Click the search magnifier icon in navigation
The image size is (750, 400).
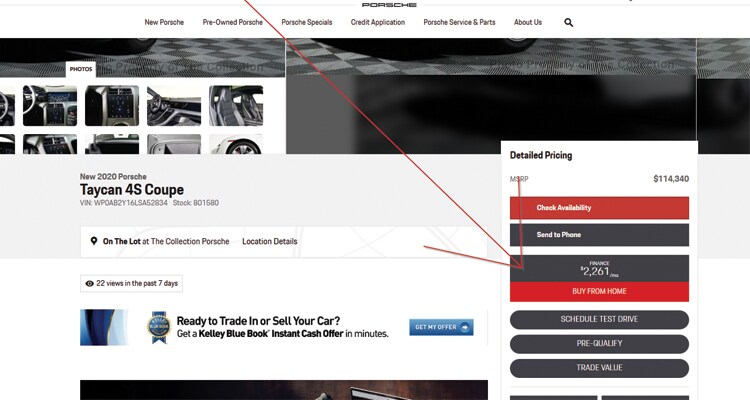(568, 22)
